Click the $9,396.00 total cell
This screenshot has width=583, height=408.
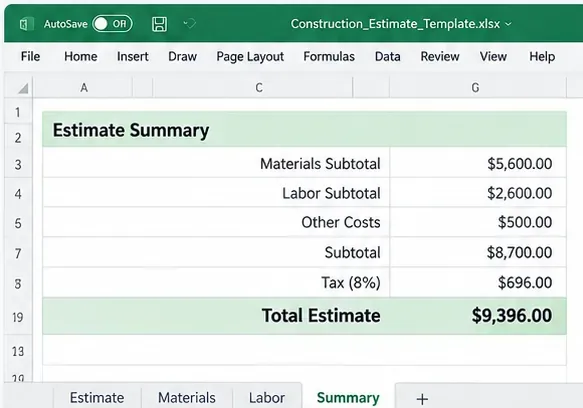pos(478,316)
